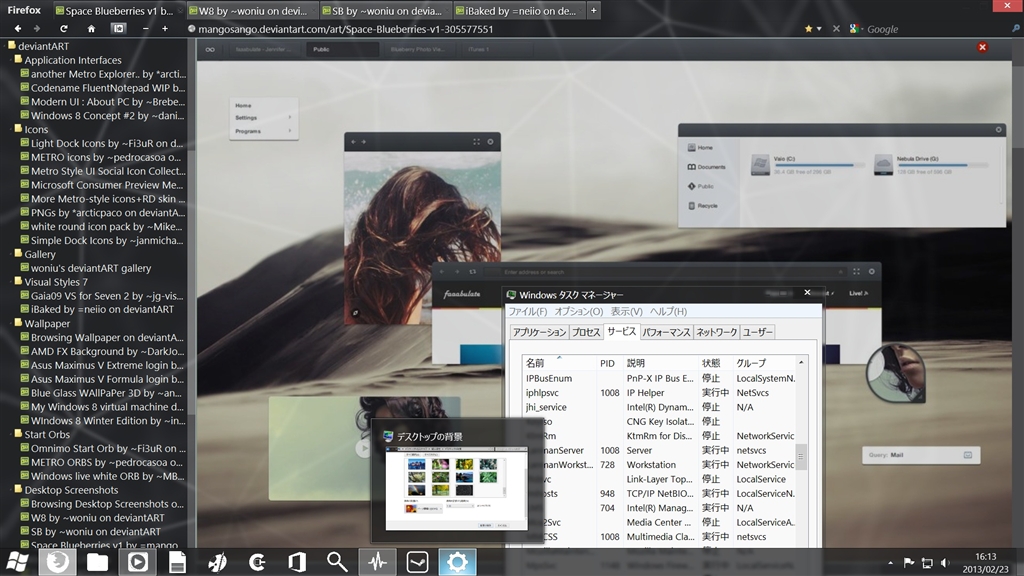
Task: Sort services by PID column header
Action: (608, 363)
